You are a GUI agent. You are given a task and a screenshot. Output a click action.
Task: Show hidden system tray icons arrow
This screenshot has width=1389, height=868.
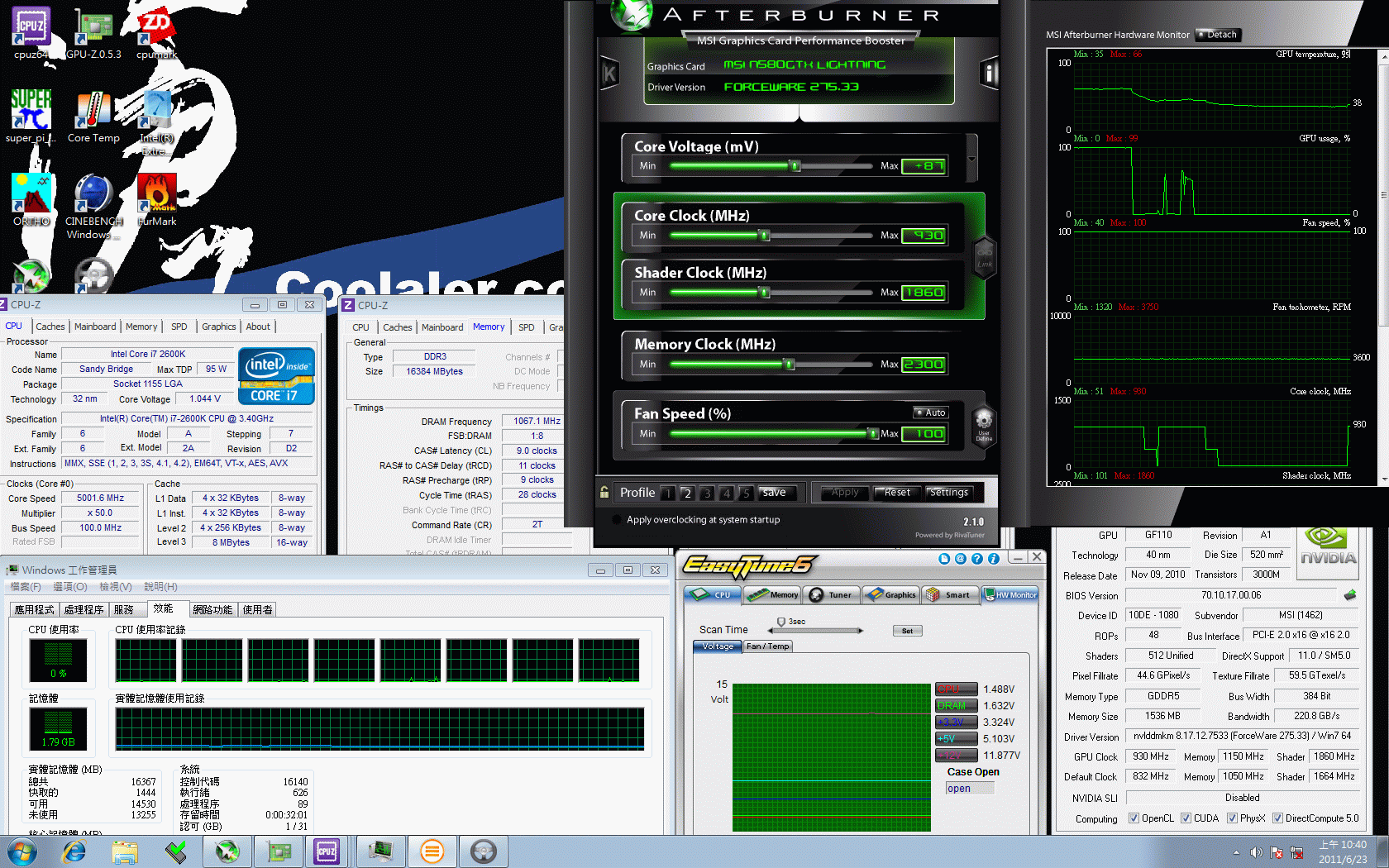(1237, 852)
